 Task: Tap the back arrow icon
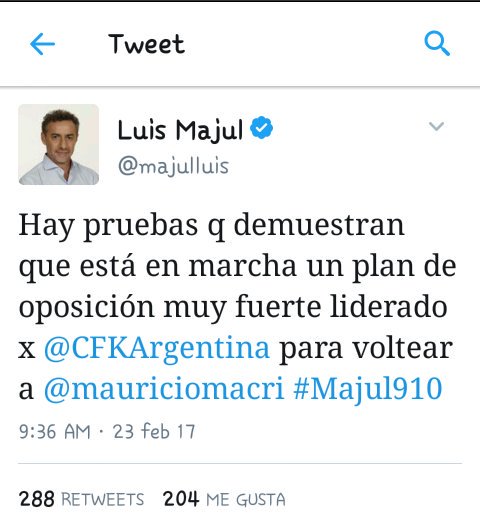coord(42,44)
